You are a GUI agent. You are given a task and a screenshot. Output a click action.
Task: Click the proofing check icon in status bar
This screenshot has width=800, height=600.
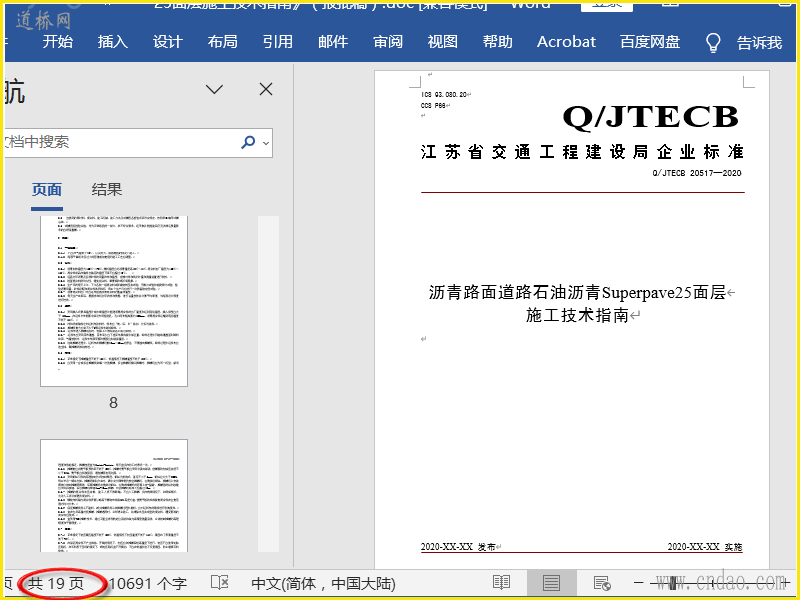pos(220,583)
